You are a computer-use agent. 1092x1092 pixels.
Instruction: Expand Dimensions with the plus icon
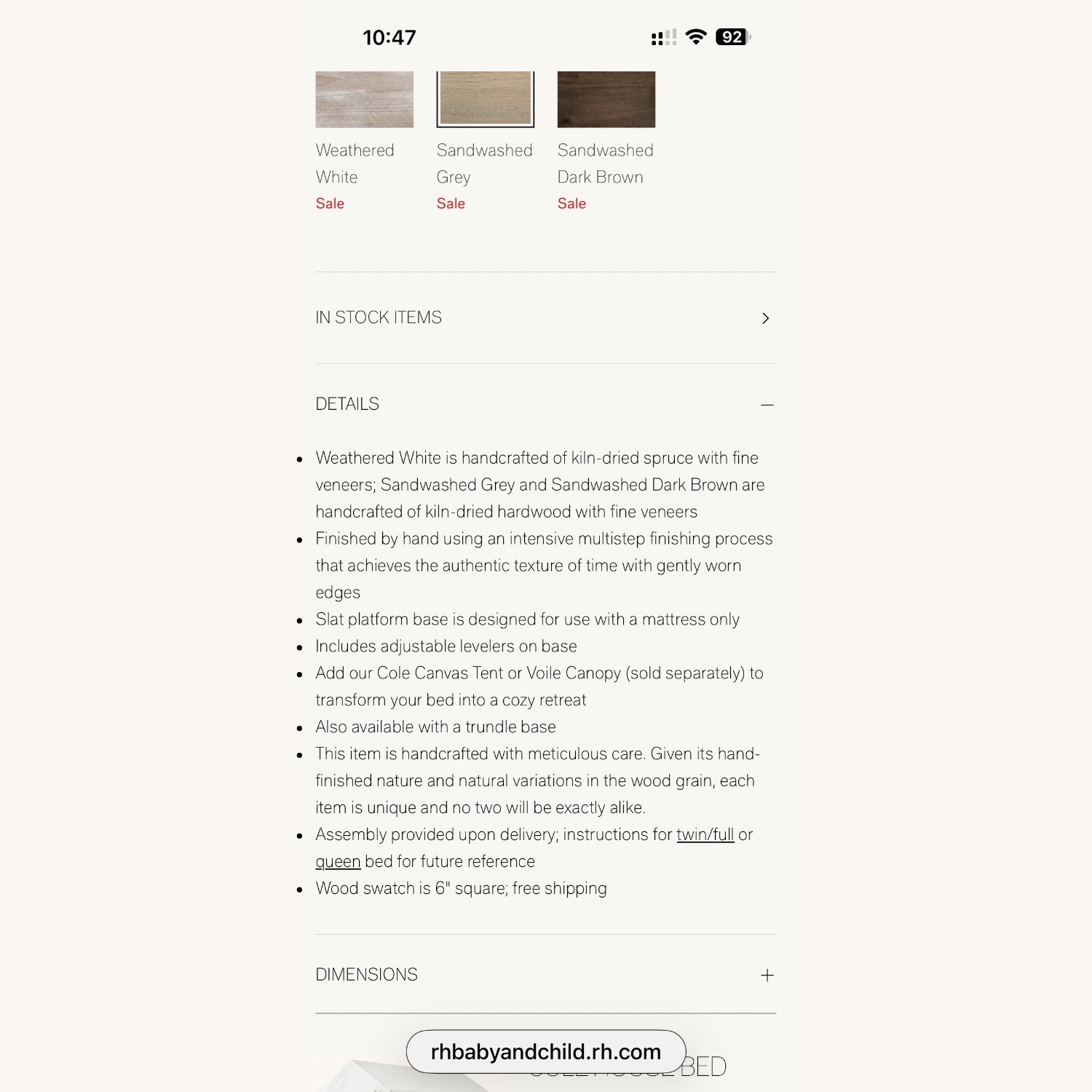(767, 976)
